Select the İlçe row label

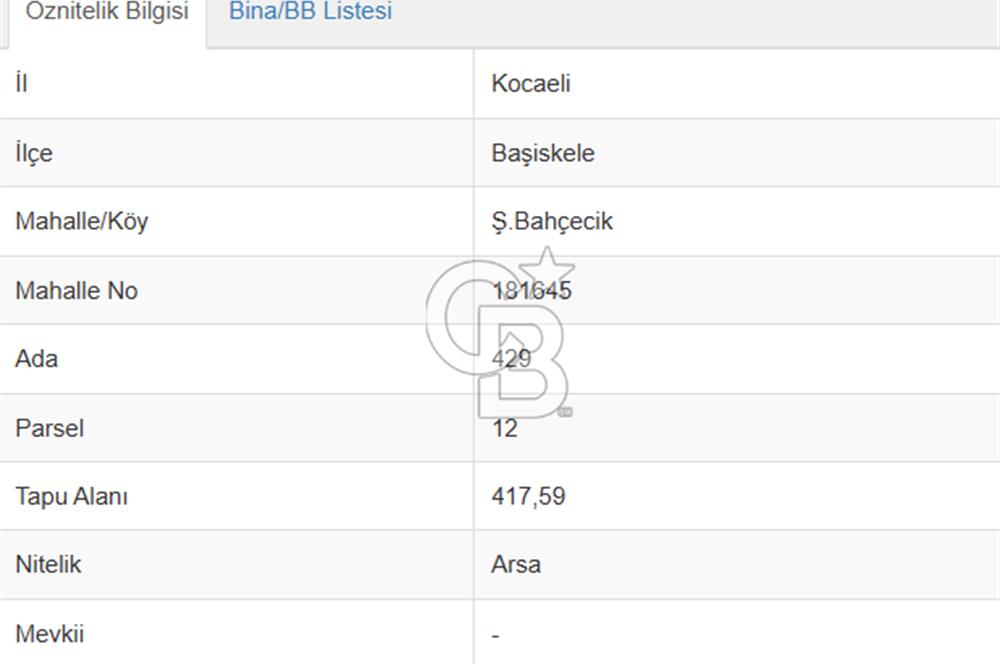[x=32, y=153]
